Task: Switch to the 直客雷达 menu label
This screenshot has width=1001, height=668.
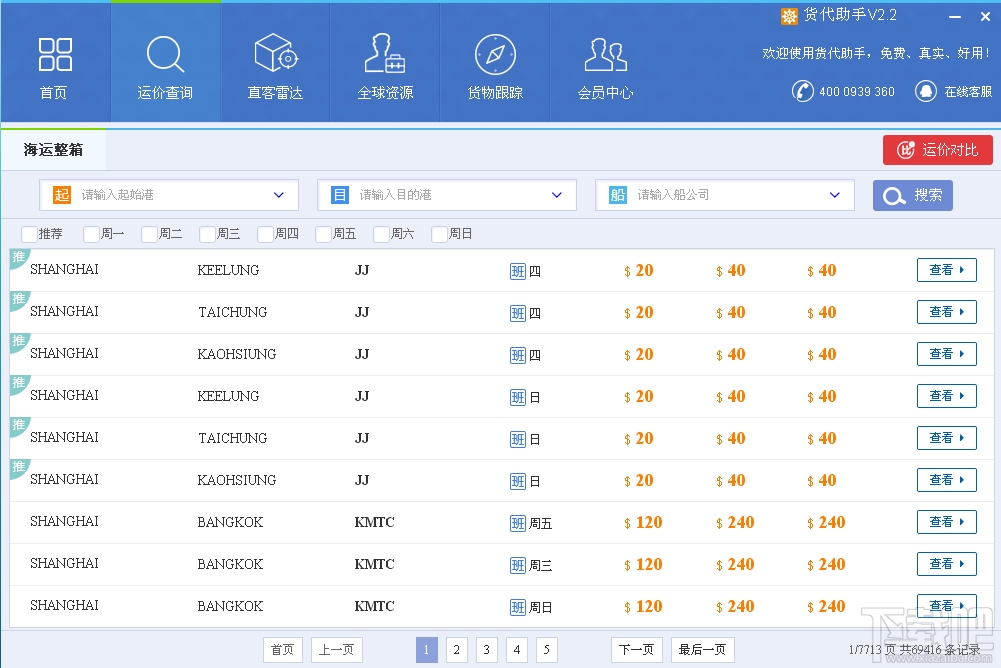Action: click(275, 93)
